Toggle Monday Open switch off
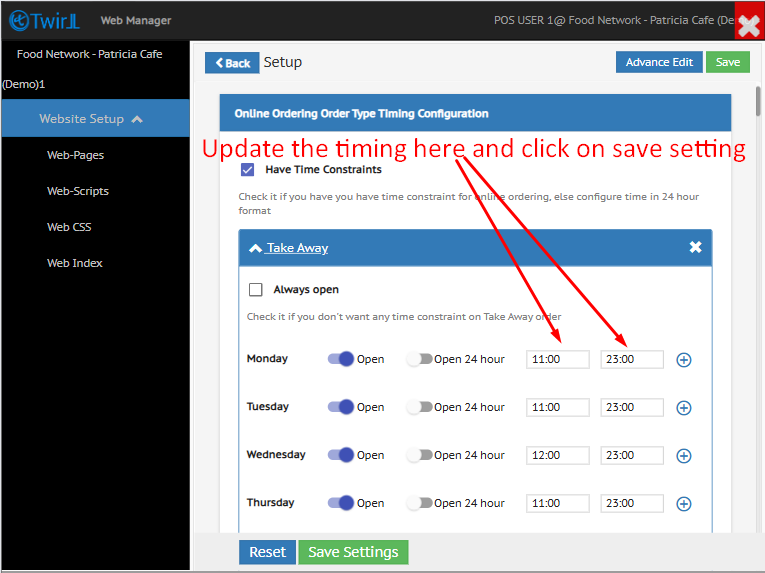 (x=341, y=359)
